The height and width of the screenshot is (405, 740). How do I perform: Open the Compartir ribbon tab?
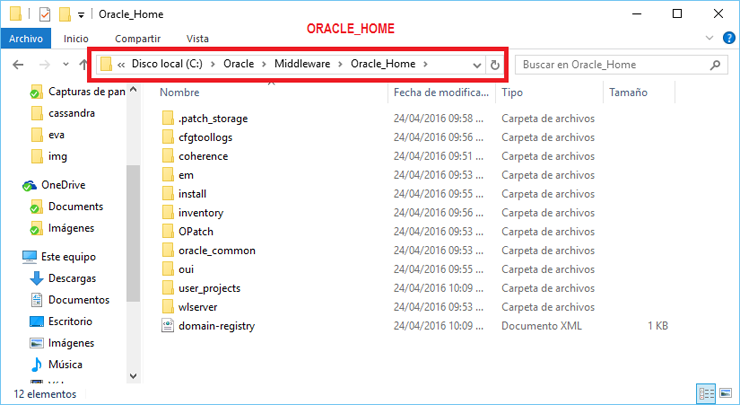pyautogui.click(x=138, y=39)
